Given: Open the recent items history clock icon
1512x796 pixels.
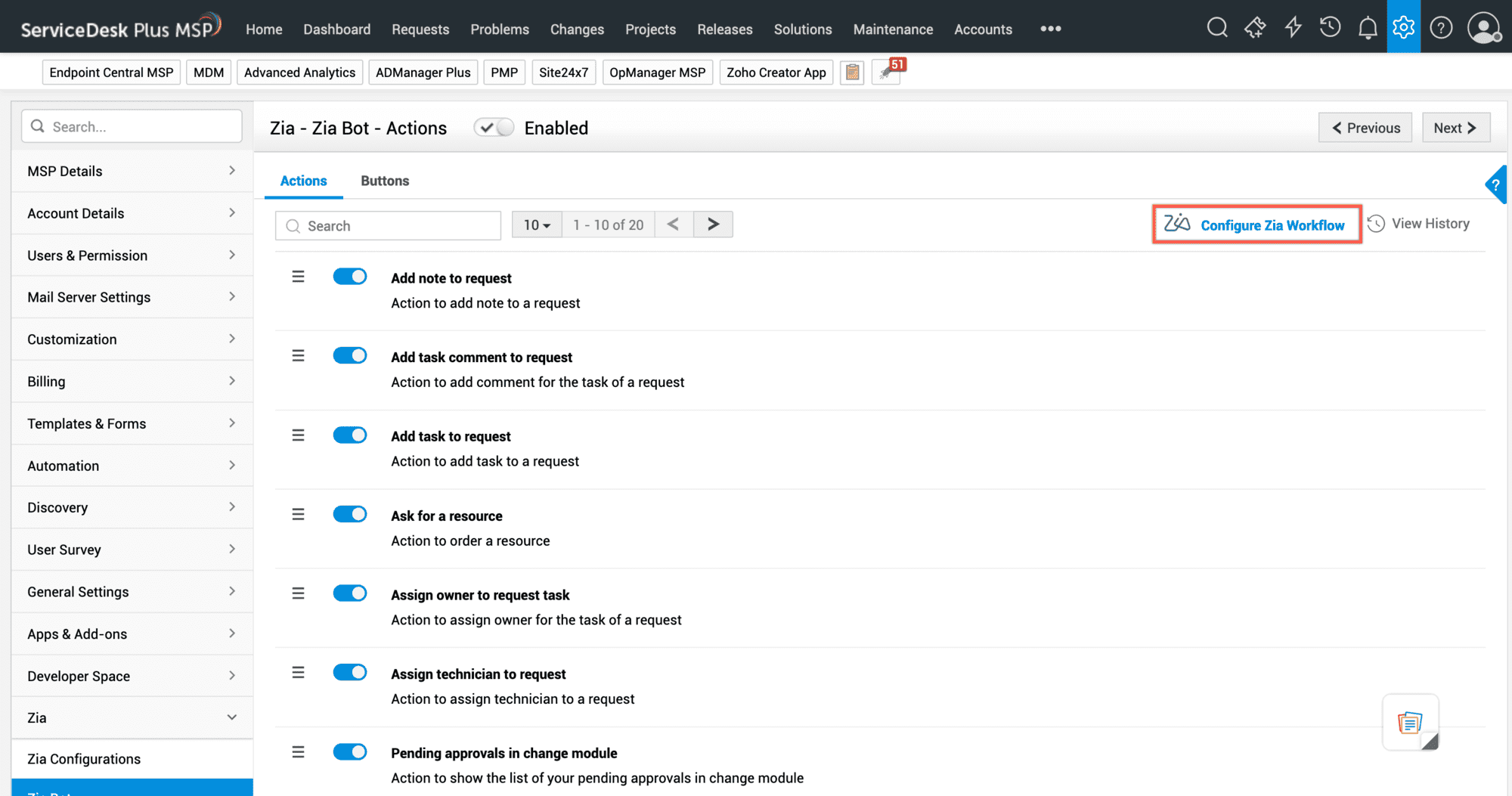Looking at the screenshot, I should [x=1330, y=27].
